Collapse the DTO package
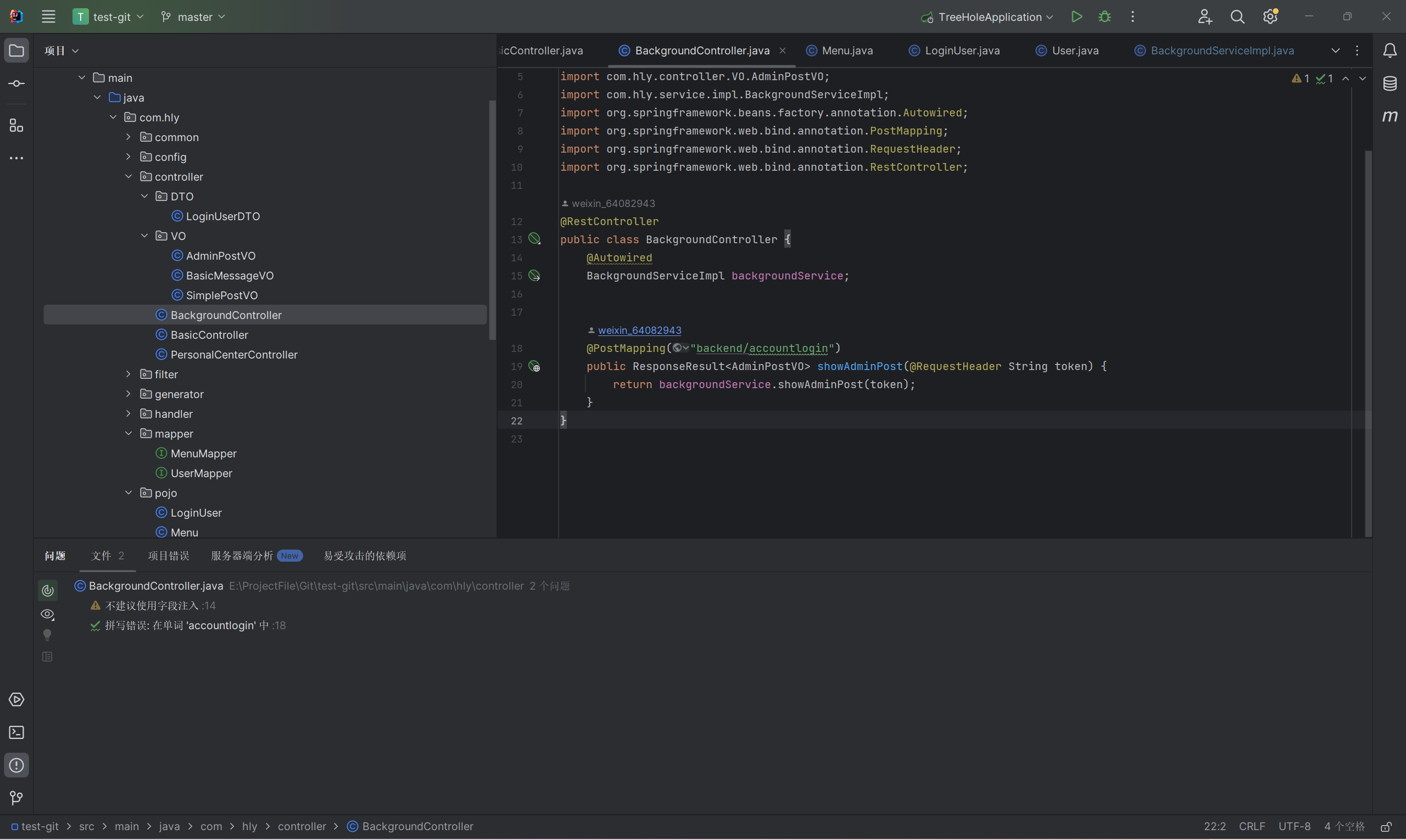Screen dimensions: 1406x840 [144, 197]
